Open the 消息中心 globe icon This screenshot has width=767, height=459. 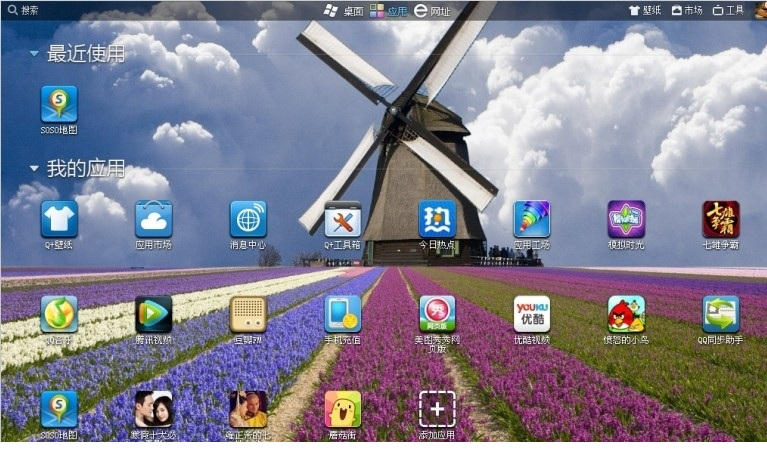(x=248, y=219)
